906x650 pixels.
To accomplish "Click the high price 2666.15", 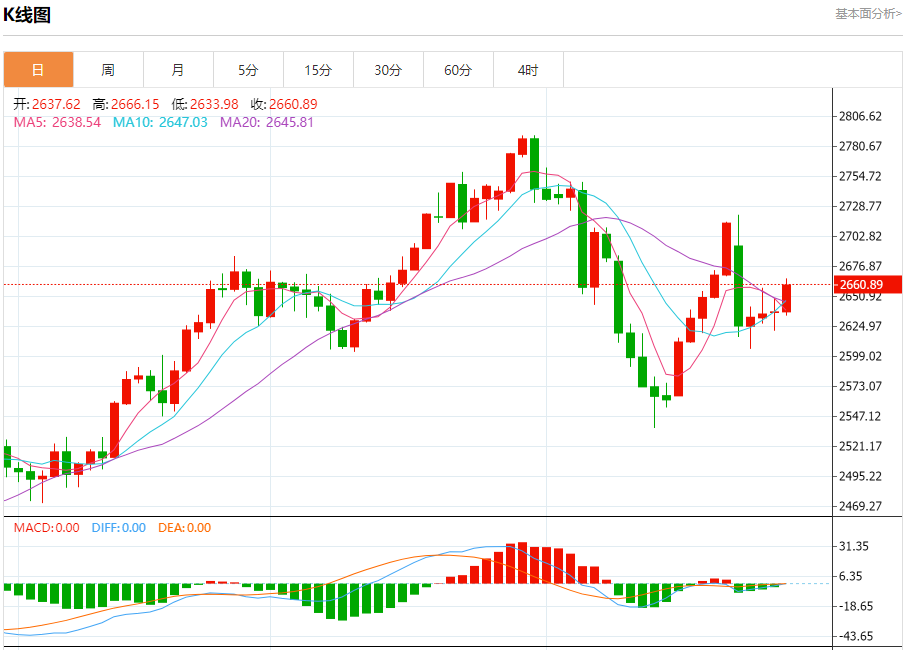I will point(135,104).
